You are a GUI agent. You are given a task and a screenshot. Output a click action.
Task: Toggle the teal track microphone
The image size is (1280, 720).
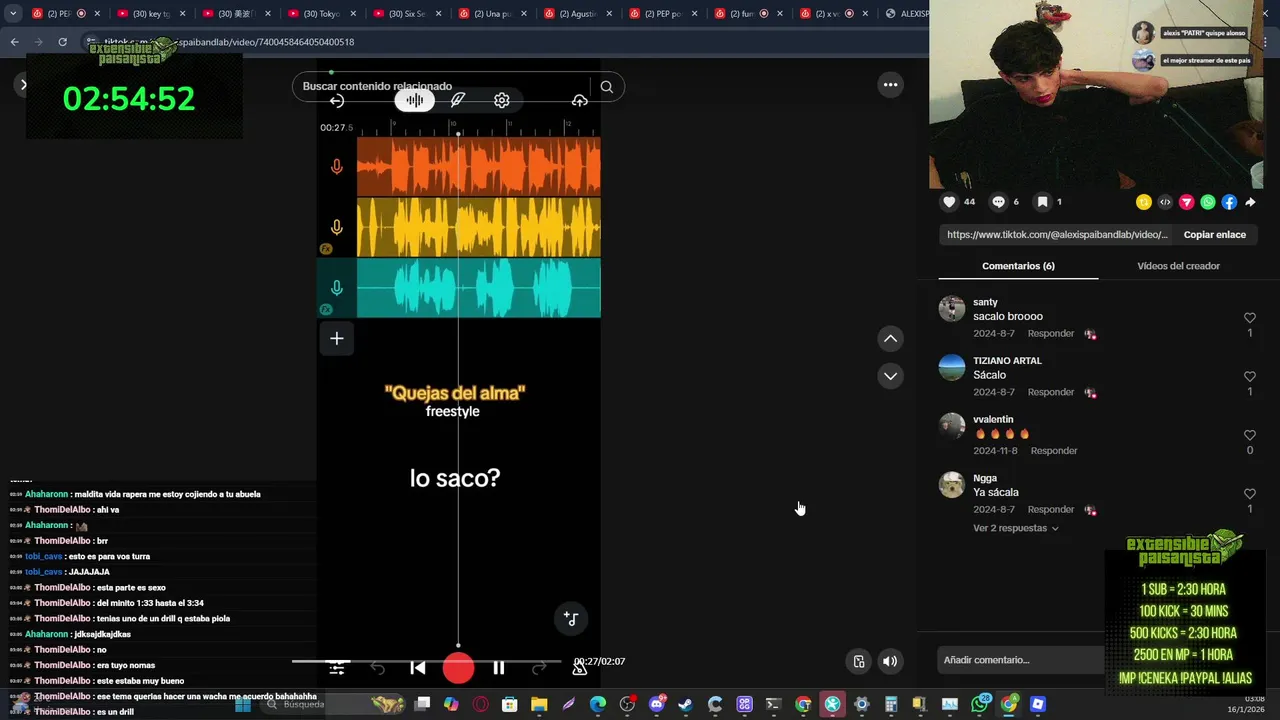pyautogui.click(x=337, y=288)
